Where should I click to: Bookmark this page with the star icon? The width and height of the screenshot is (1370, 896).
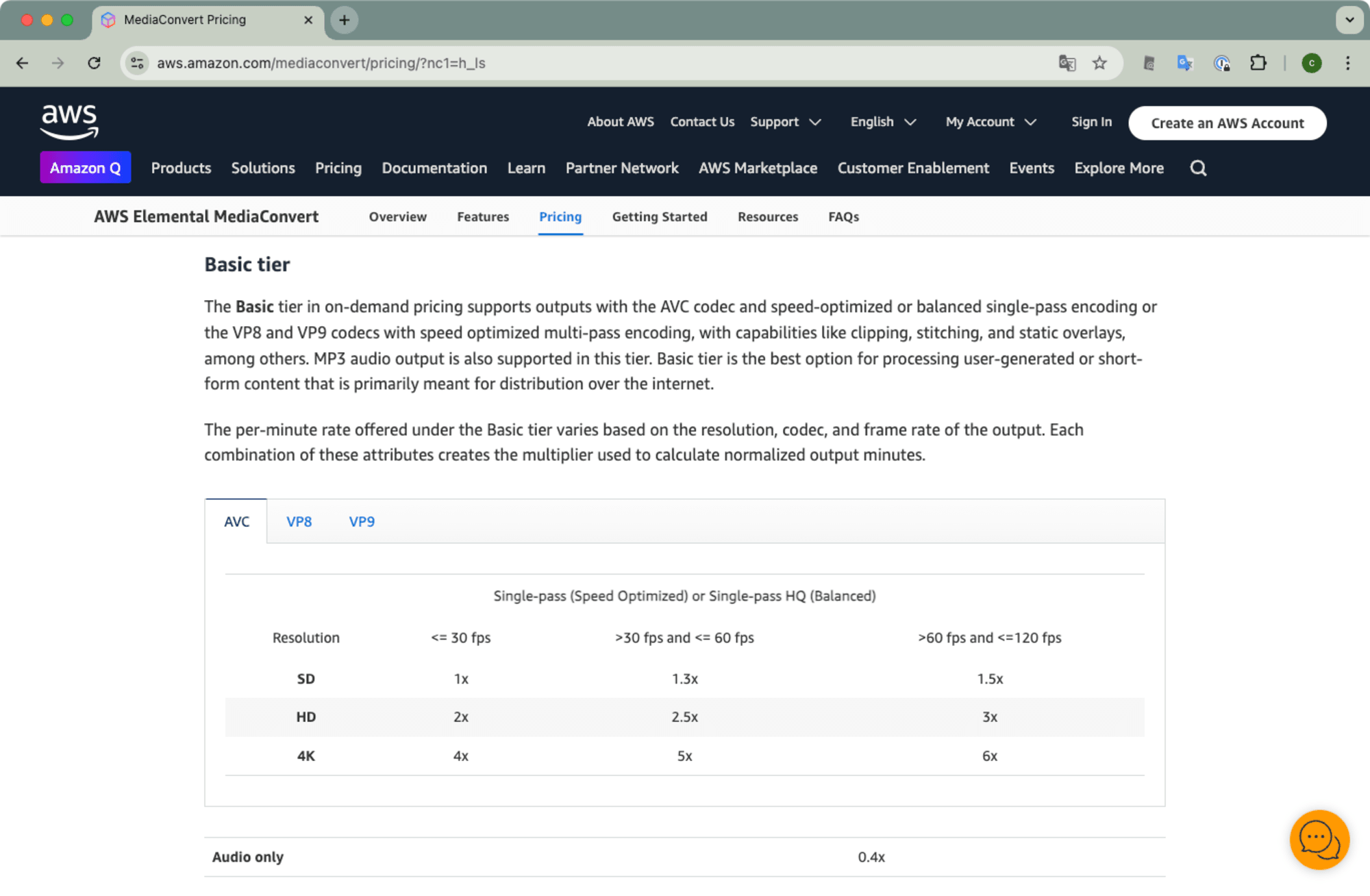tap(1099, 63)
